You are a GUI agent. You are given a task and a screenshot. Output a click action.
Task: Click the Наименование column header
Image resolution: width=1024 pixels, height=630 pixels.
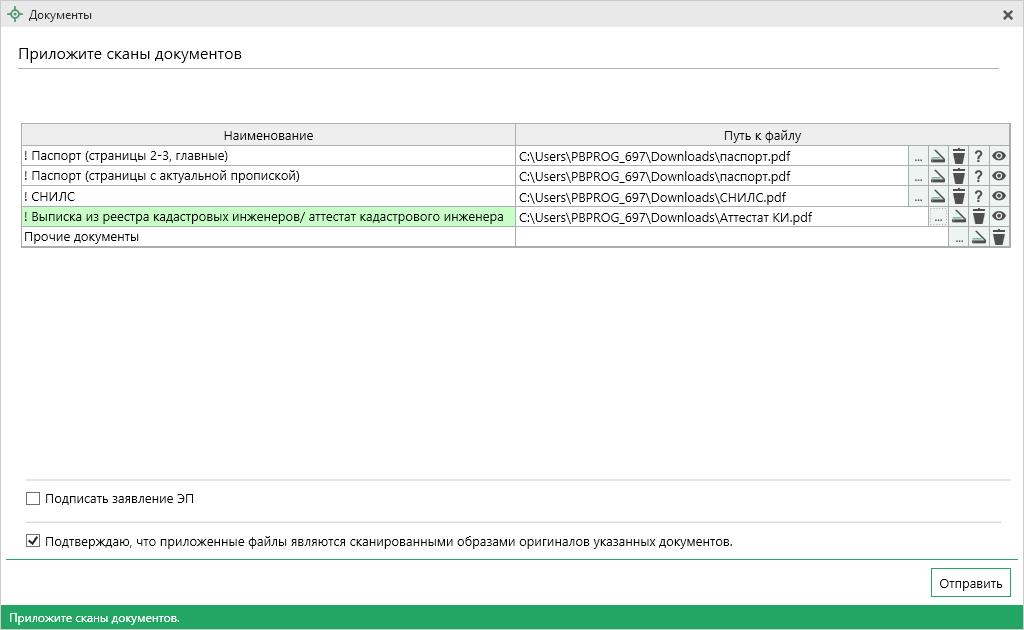(268, 135)
